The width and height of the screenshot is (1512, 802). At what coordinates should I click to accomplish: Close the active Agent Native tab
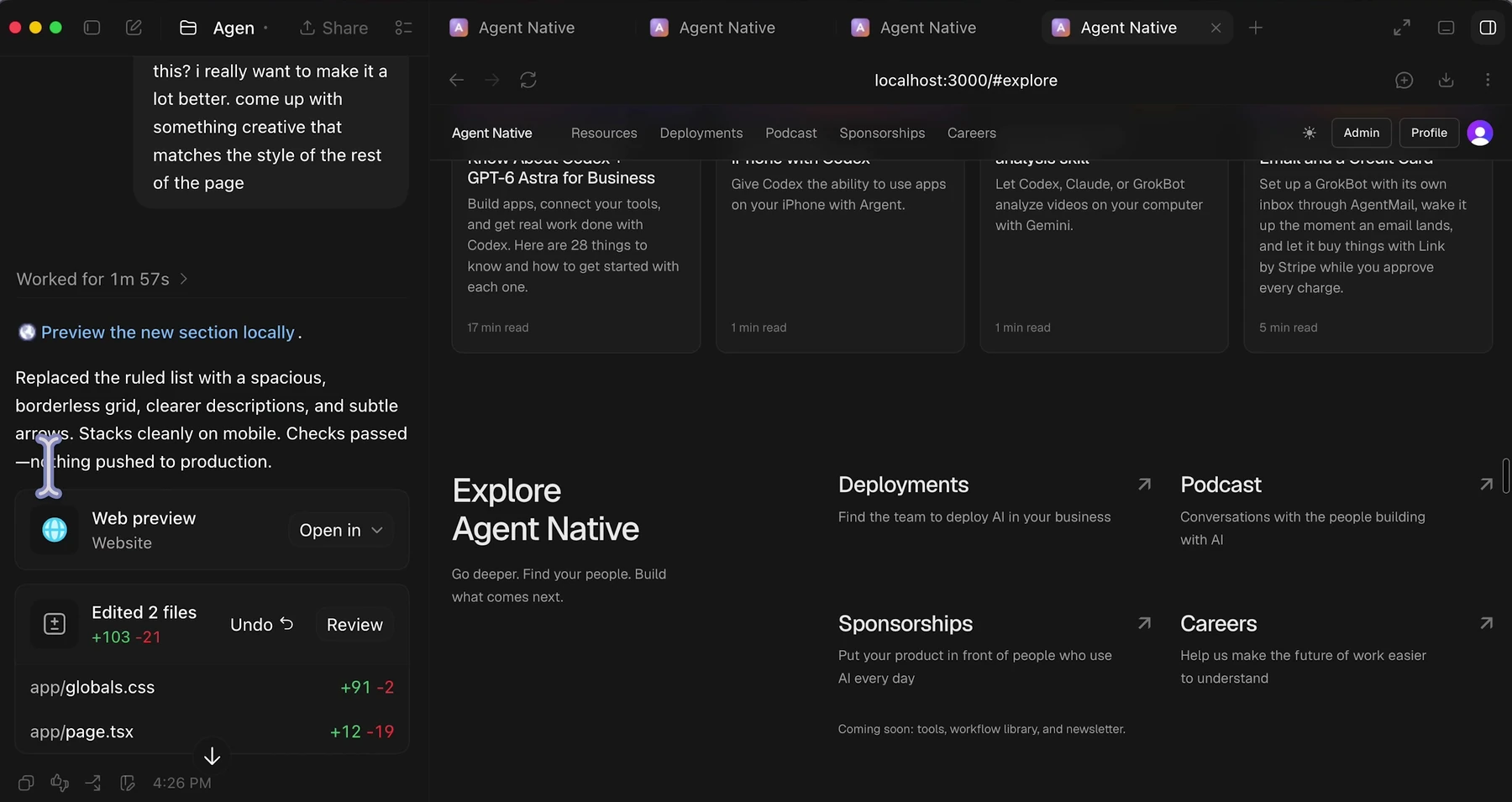(x=1215, y=28)
